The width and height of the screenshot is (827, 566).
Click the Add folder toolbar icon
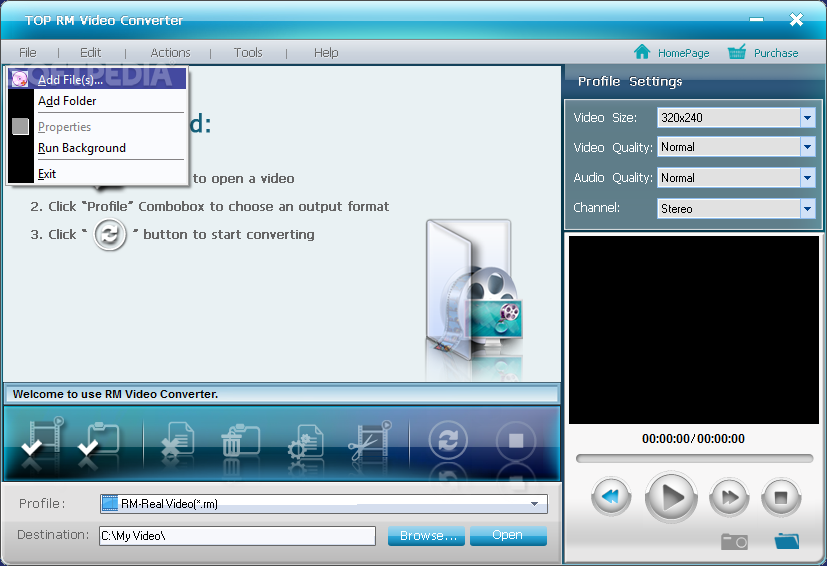(x=99, y=438)
